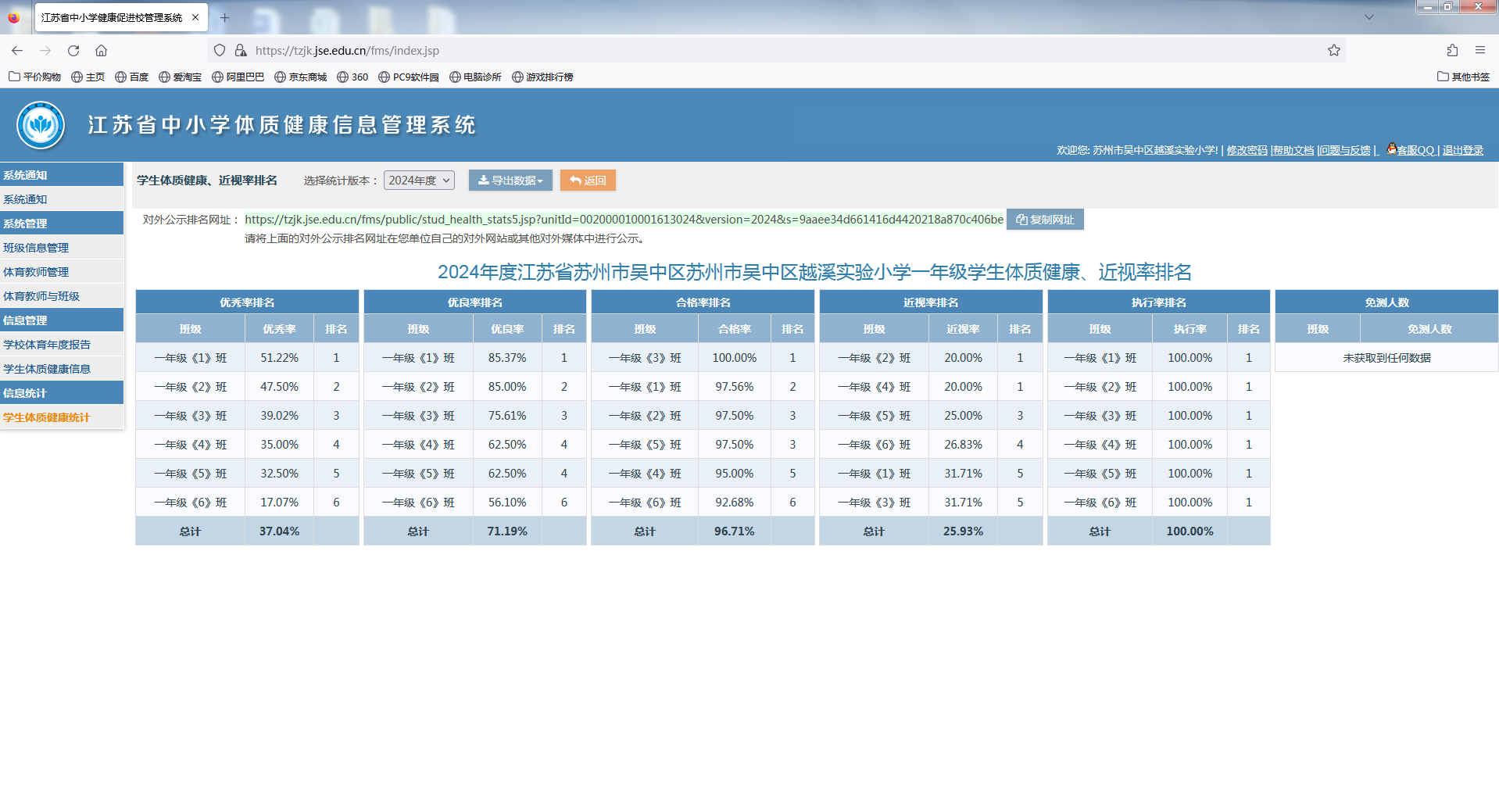Viewport: 1499px width, 812px height.
Task: Click the 复制网址 button
Action: [x=1045, y=220]
